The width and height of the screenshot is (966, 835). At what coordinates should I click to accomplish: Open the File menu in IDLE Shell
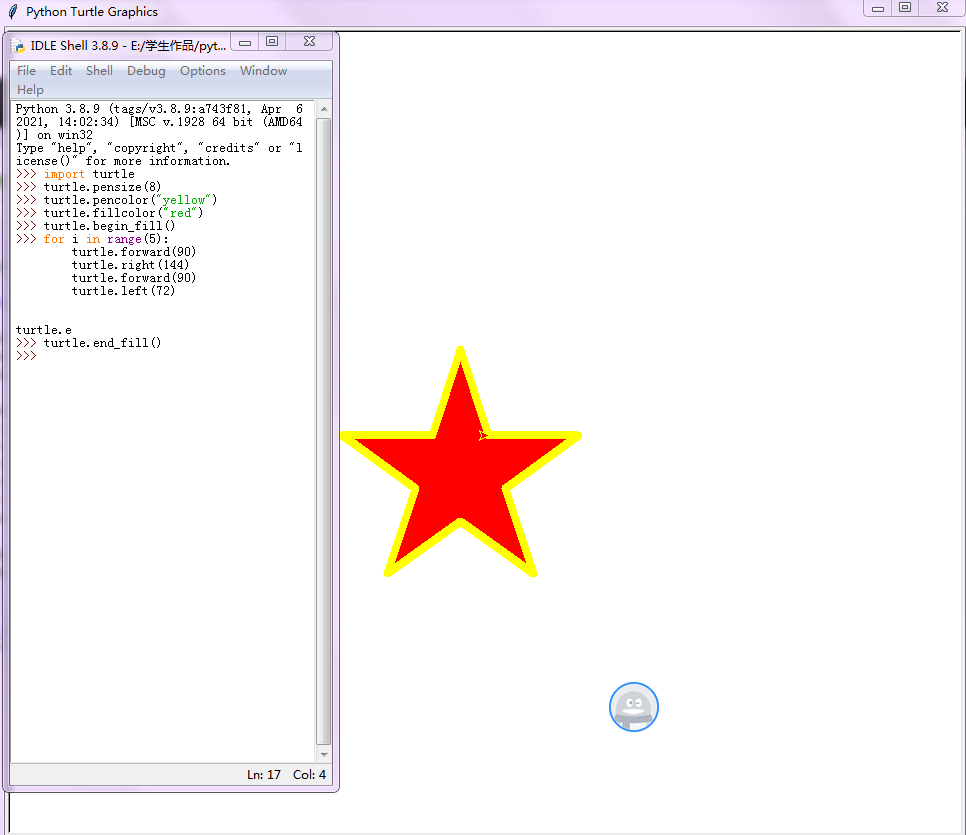point(26,71)
